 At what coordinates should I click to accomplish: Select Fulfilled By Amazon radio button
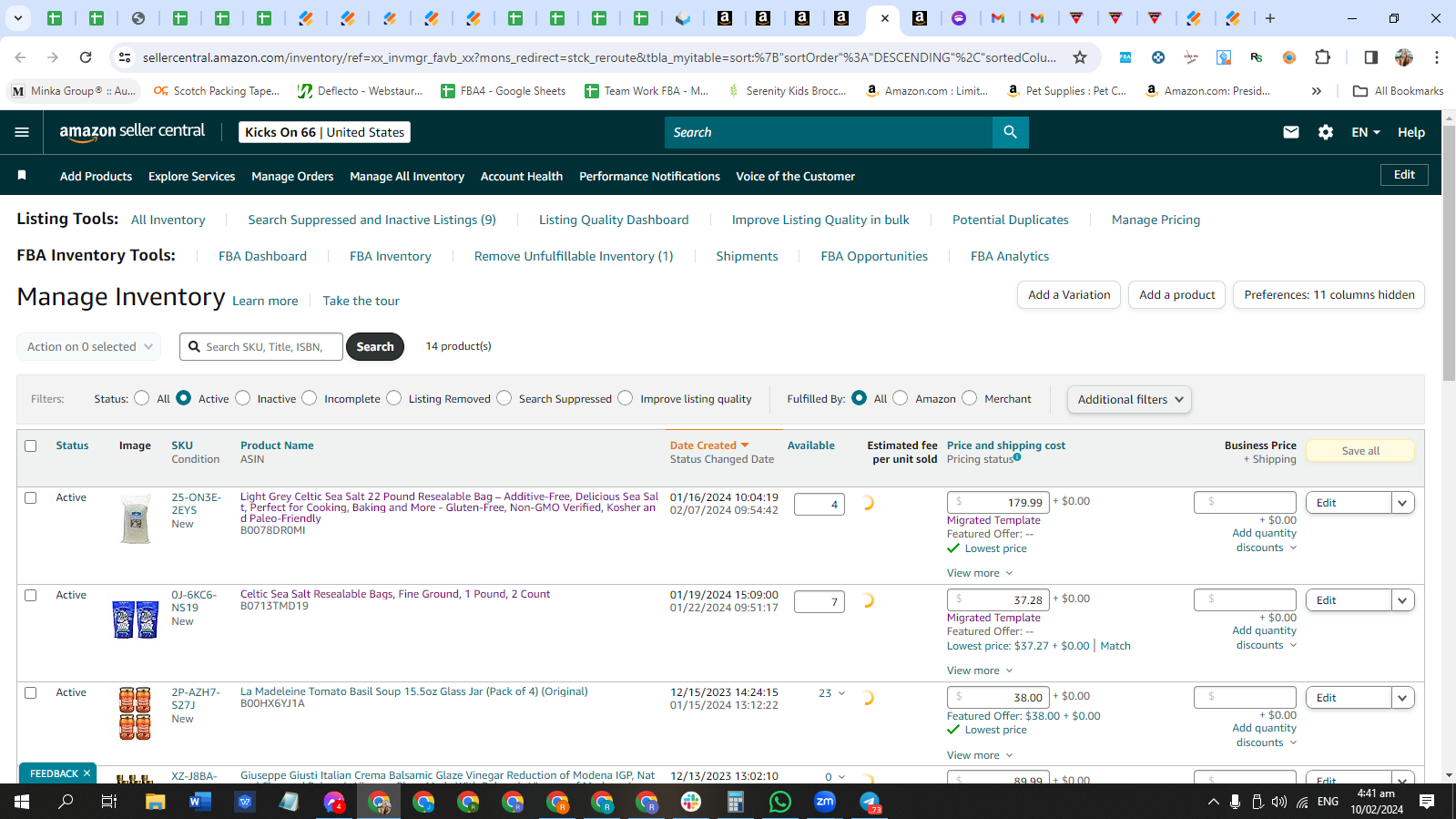pyautogui.click(x=900, y=398)
